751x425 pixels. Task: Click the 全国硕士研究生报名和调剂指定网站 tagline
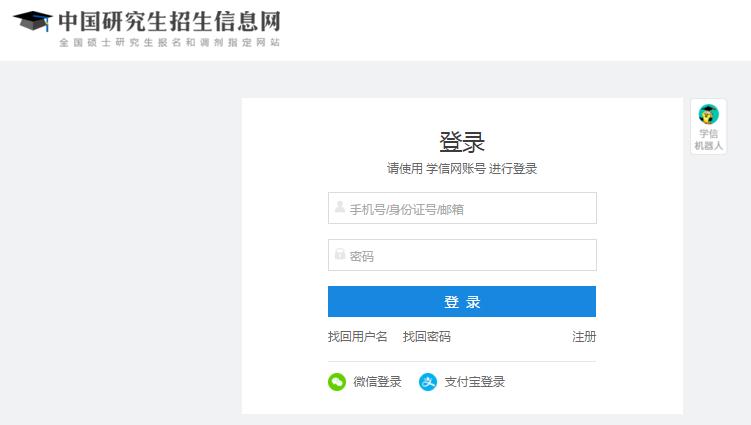coord(169,43)
